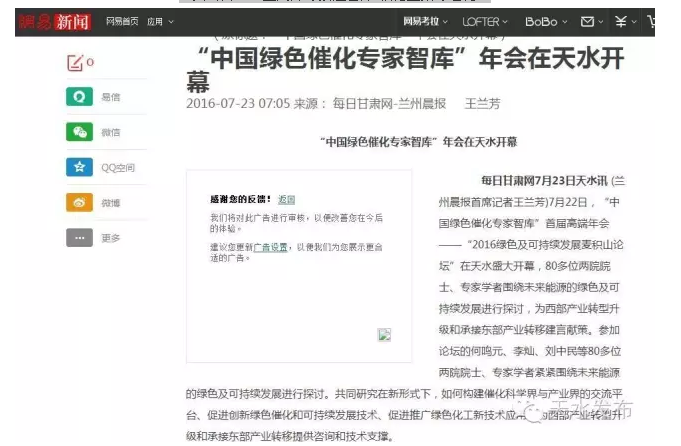
Task: Open the ¥ currency dropdown
Action: 625,21
